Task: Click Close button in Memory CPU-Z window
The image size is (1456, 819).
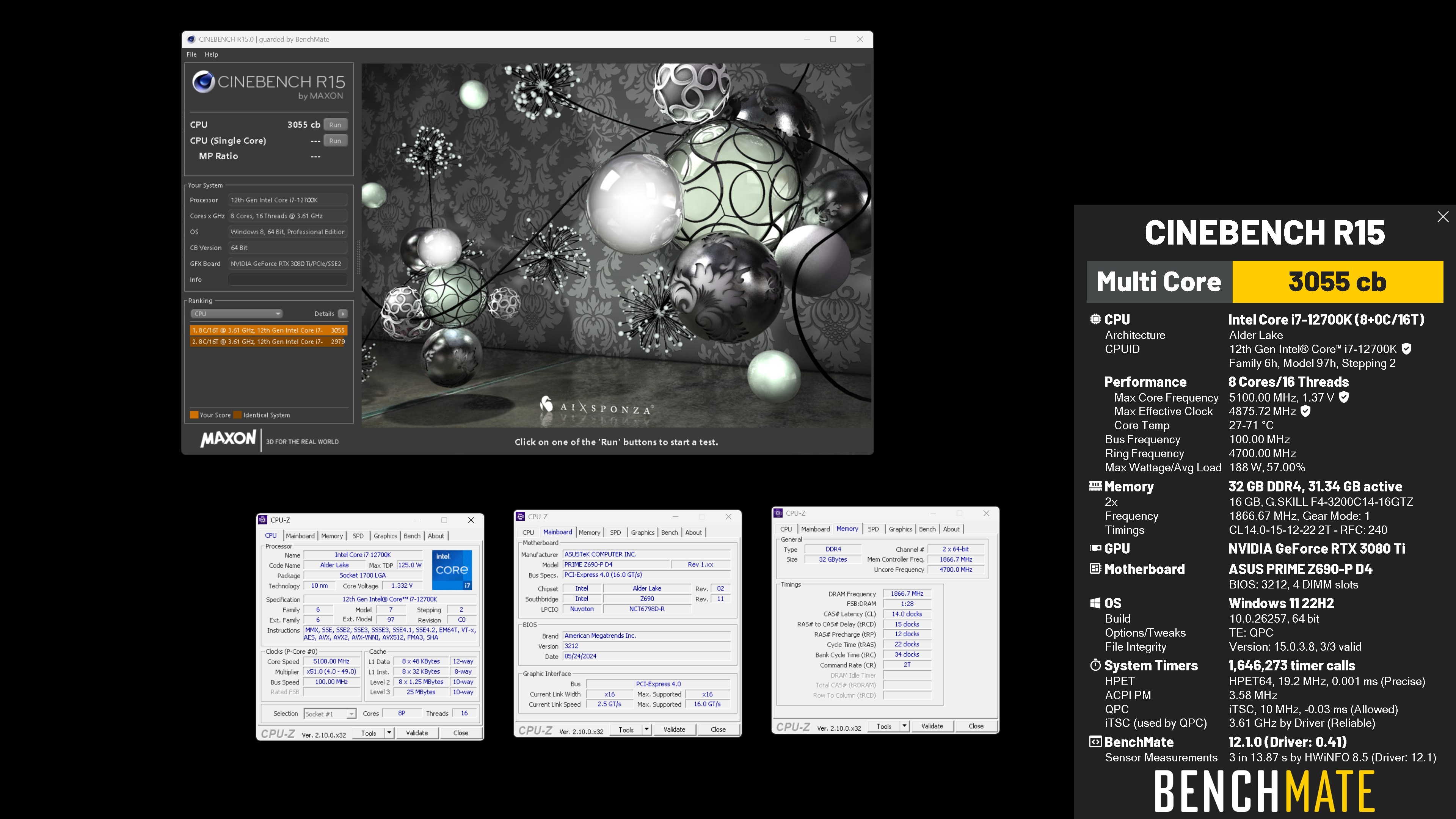Action: tap(976, 726)
